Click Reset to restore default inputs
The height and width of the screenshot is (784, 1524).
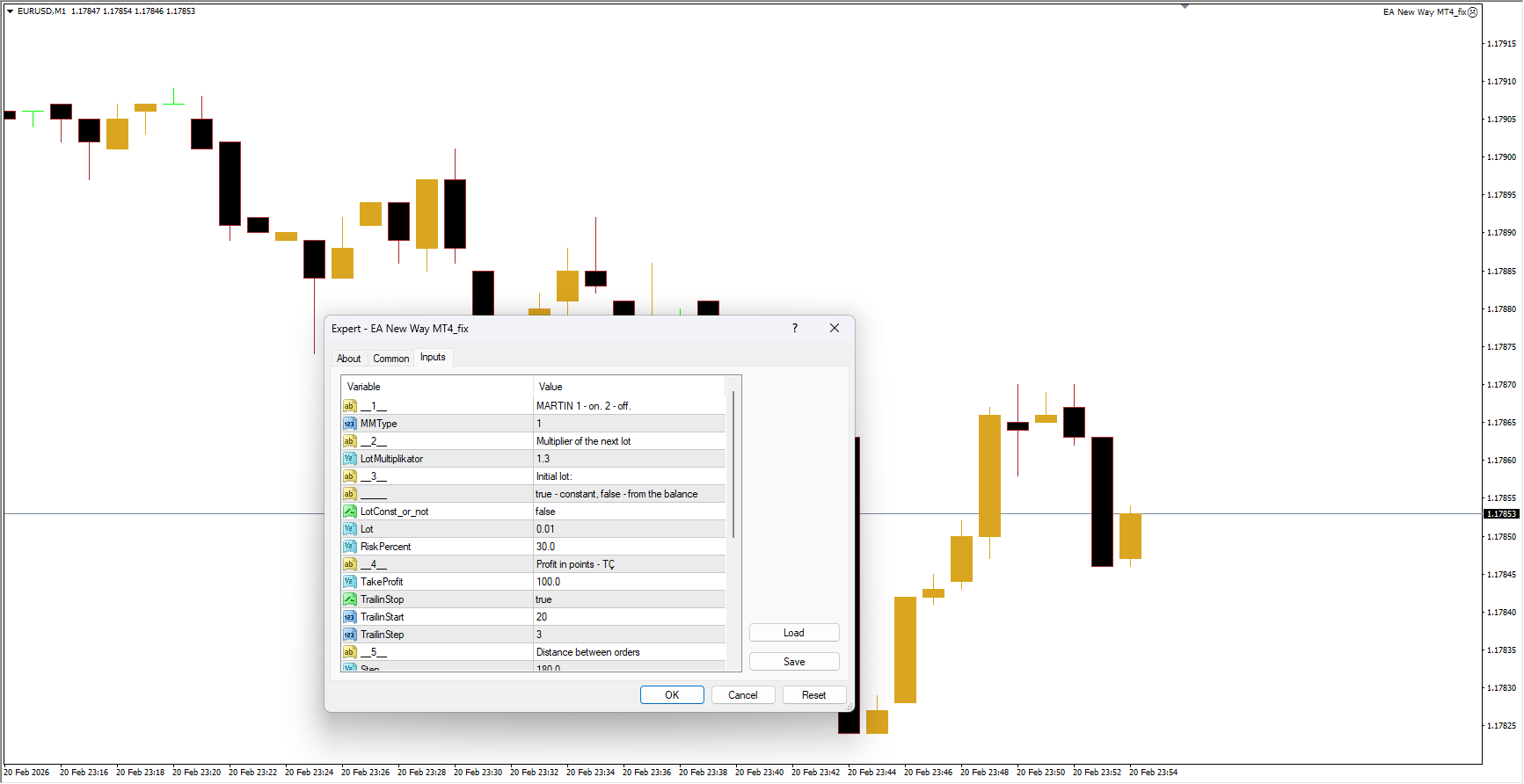[813, 695]
